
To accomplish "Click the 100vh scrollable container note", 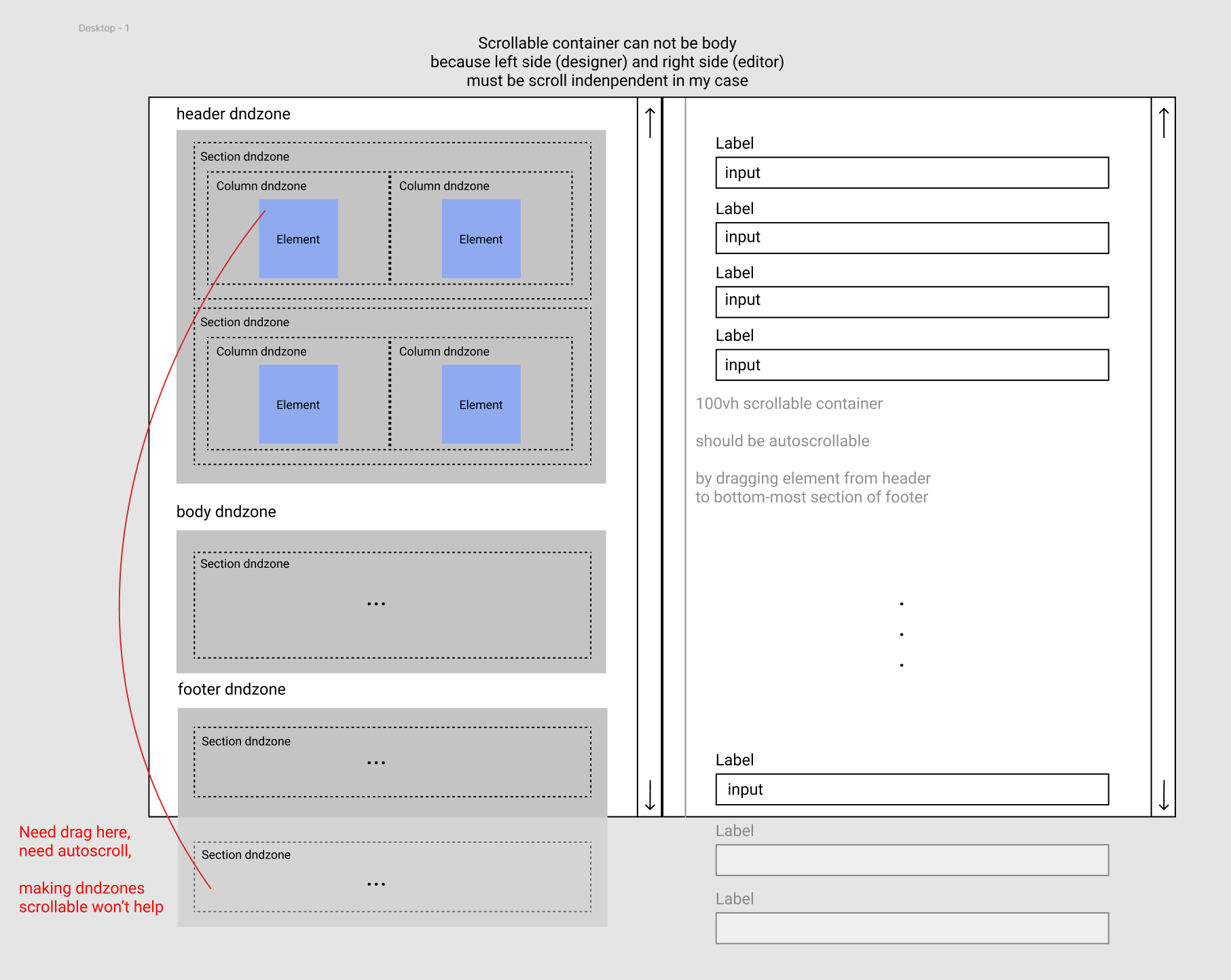I will point(789,403).
